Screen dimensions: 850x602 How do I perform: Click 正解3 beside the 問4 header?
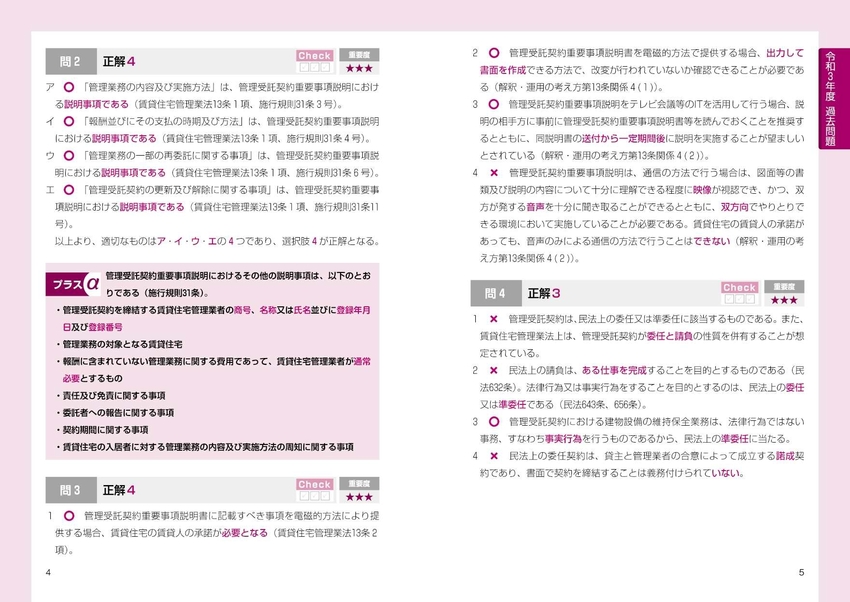point(544,294)
